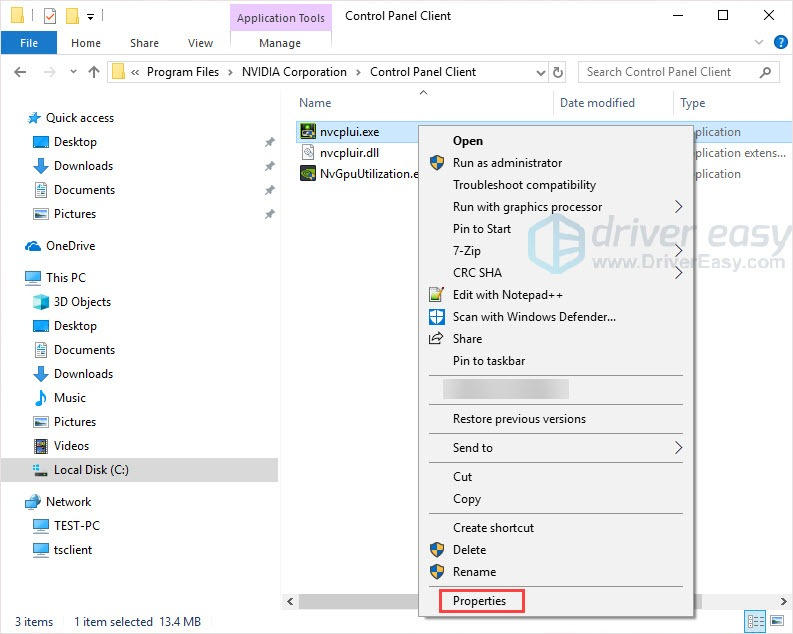The width and height of the screenshot is (793, 634).
Task: Click the details view button in status bar
Action: [756, 622]
